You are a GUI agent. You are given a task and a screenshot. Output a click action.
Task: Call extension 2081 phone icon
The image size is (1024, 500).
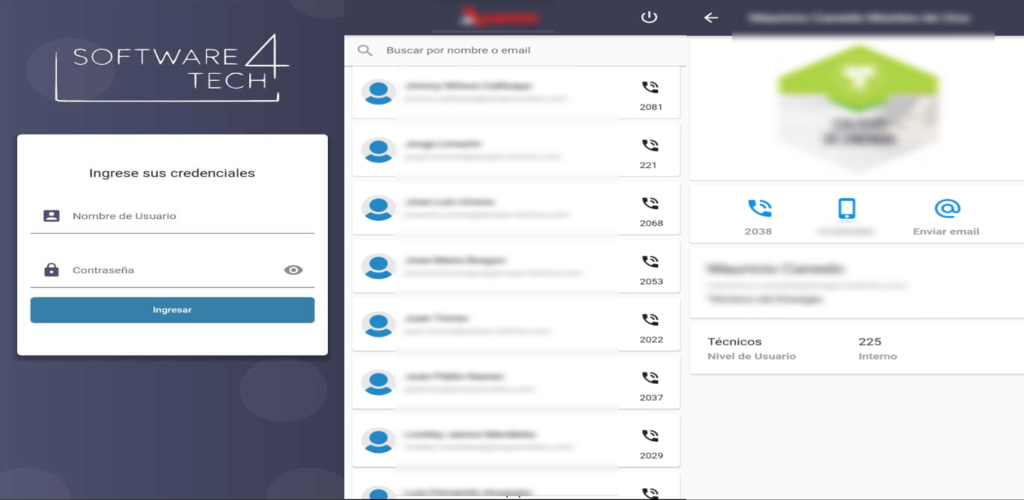(650, 87)
